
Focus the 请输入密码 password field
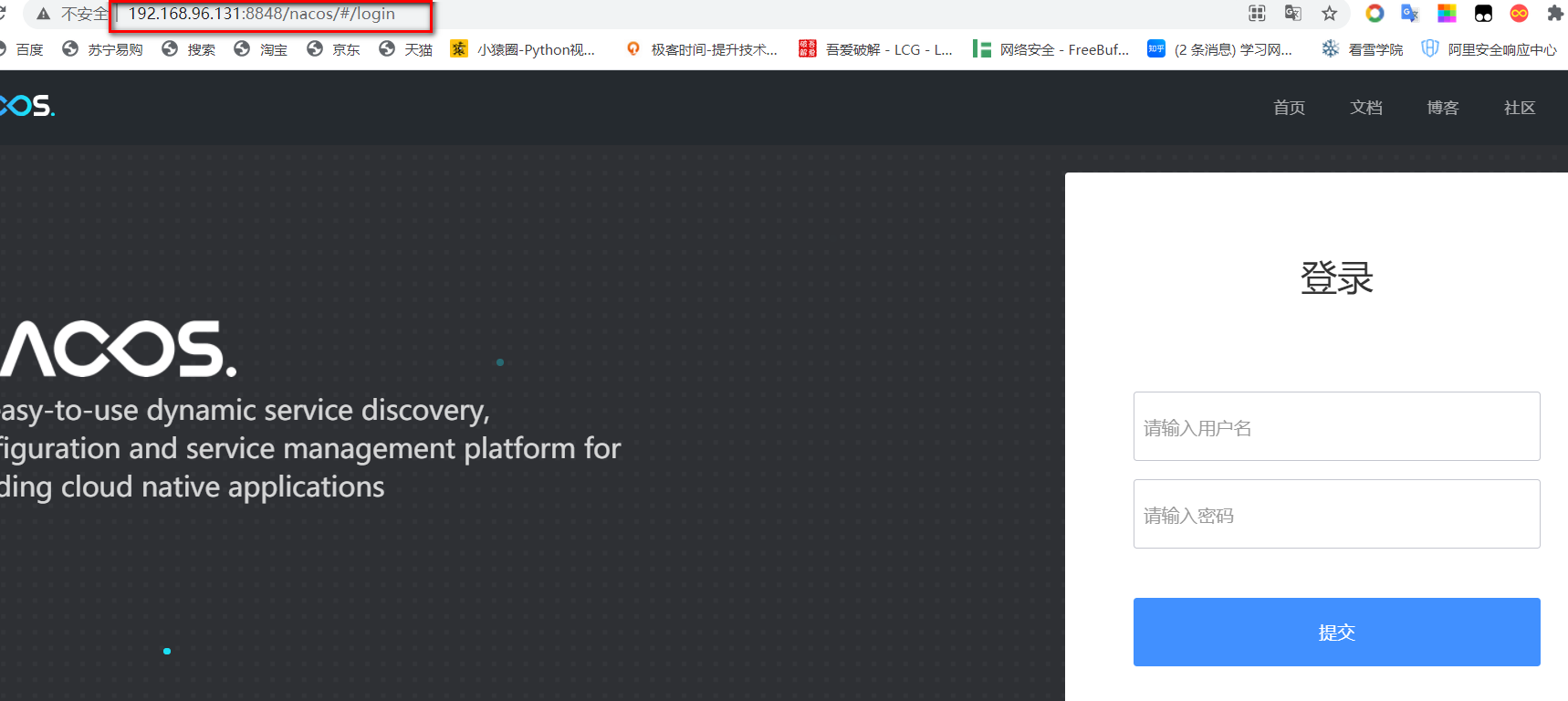click(x=1336, y=514)
